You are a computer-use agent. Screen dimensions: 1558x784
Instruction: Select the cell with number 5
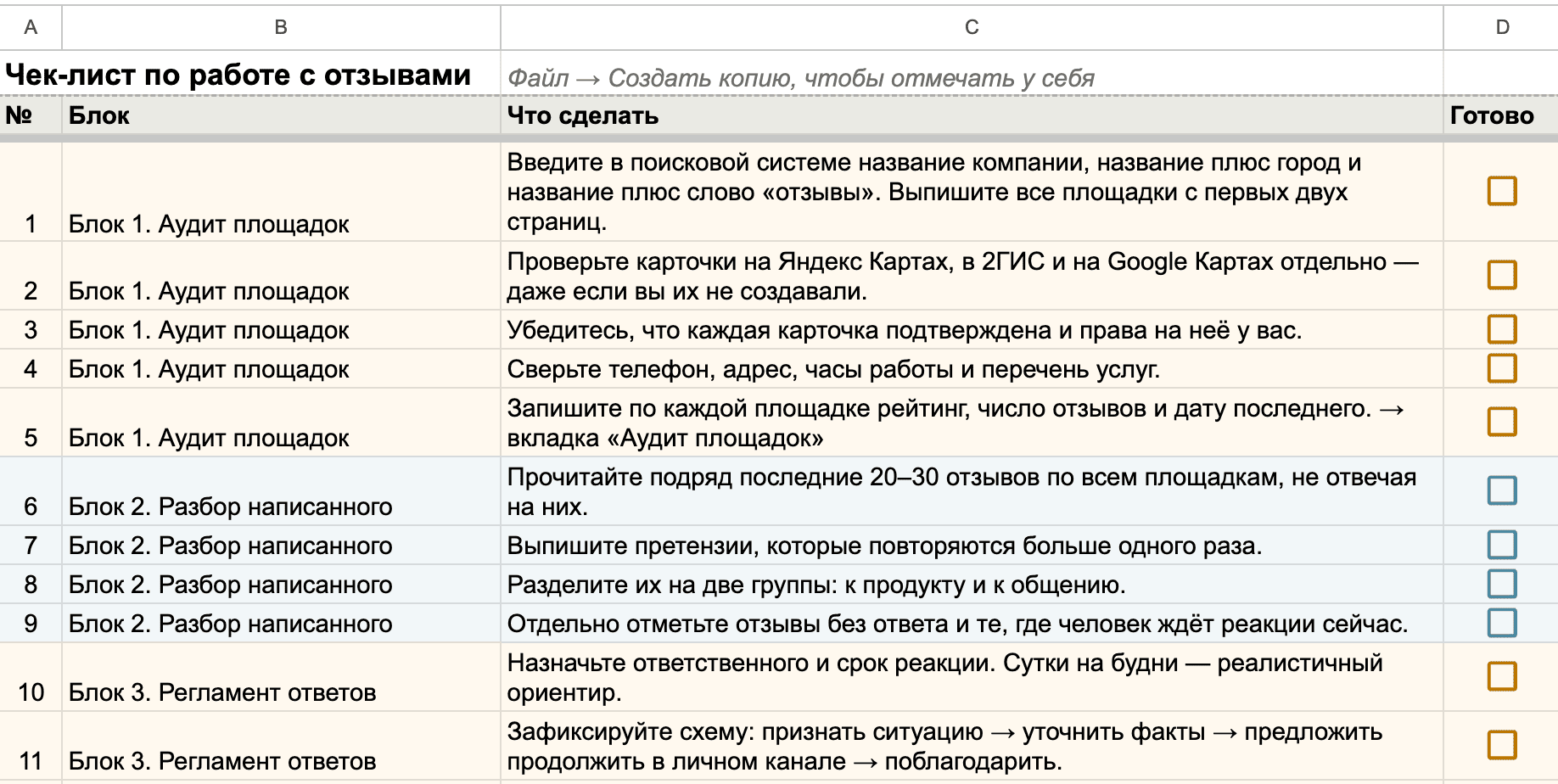click(31, 423)
